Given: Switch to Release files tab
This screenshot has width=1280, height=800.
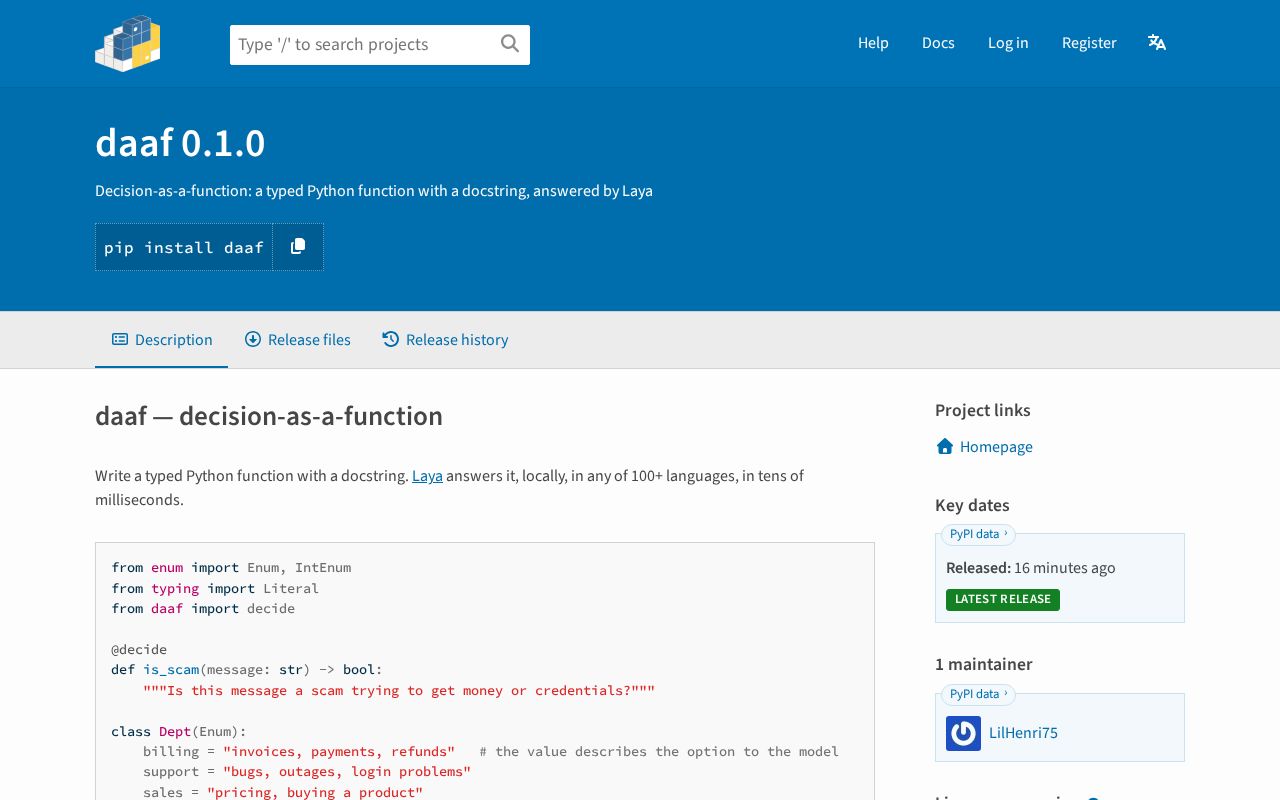Looking at the screenshot, I should coord(297,340).
